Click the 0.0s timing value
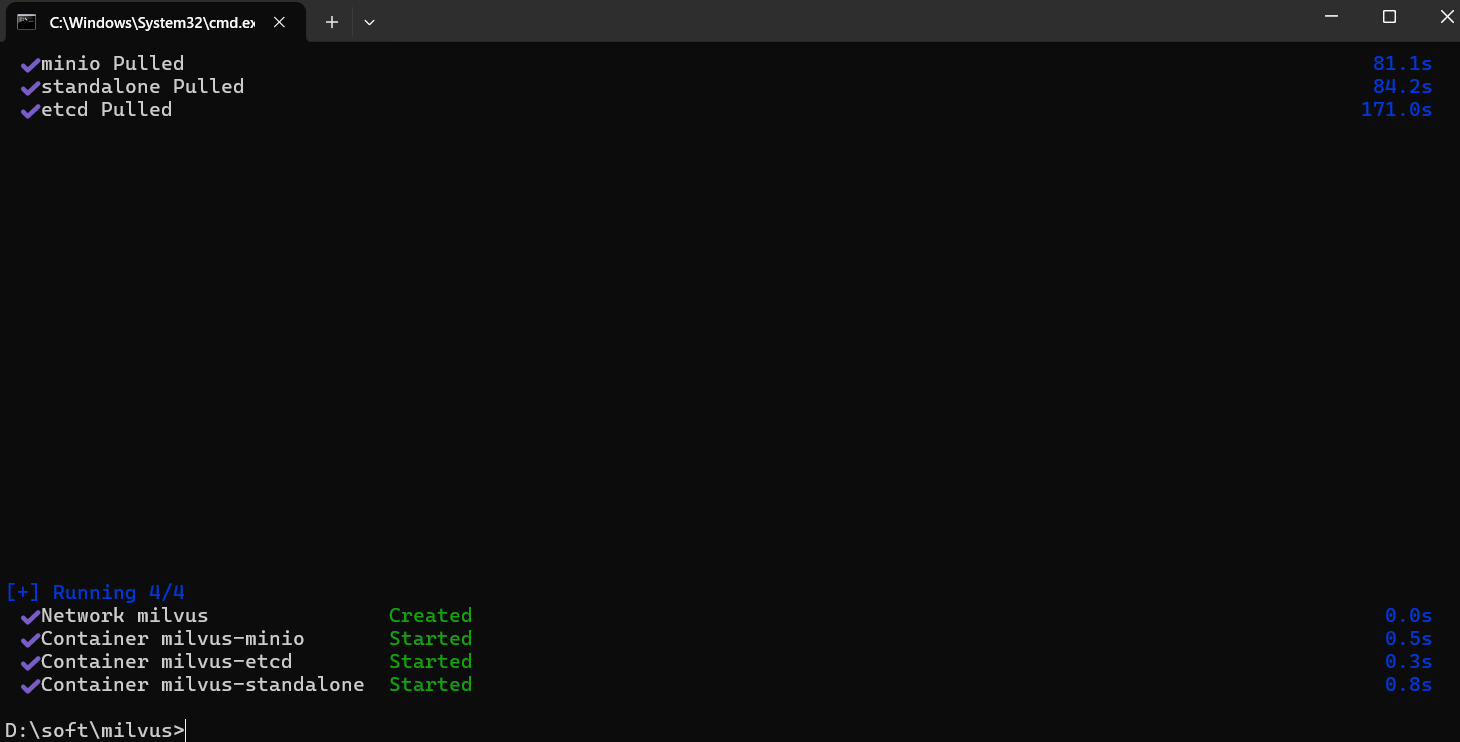Image resolution: width=1460 pixels, height=742 pixels. (x=1408, y=616)
